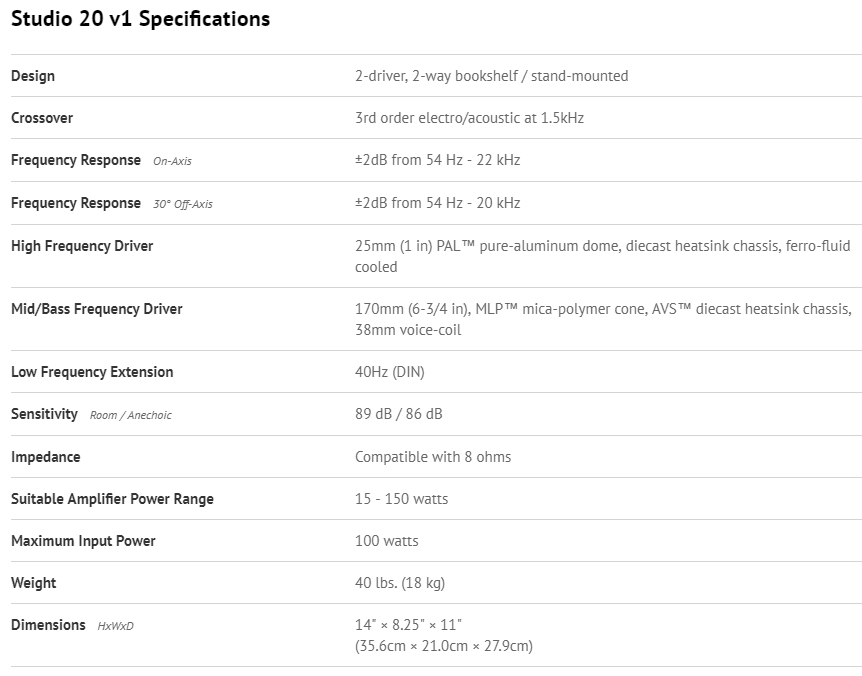Click the Studio 20 v1 Specifications heading
The image size is (862, 676).
pyautogui.click(x=140, y=19)
